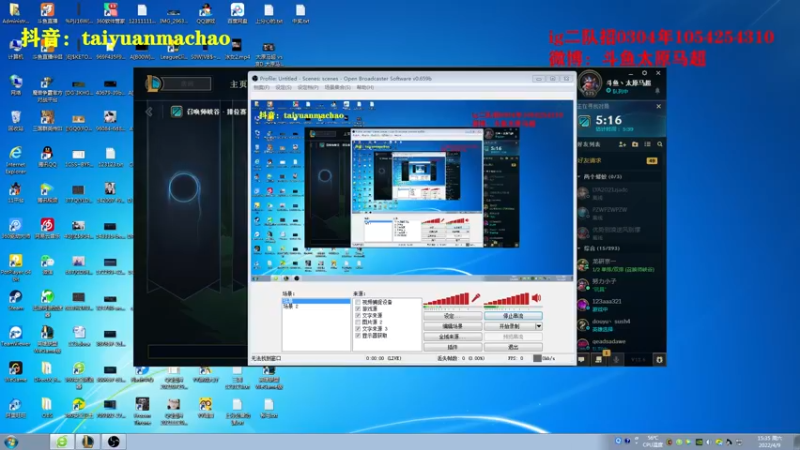Collapse the 两个螺蛳 (0/3) friend group
Viewport: 800px width, 450px height.
pyautogui.click(x=580, y=177)
